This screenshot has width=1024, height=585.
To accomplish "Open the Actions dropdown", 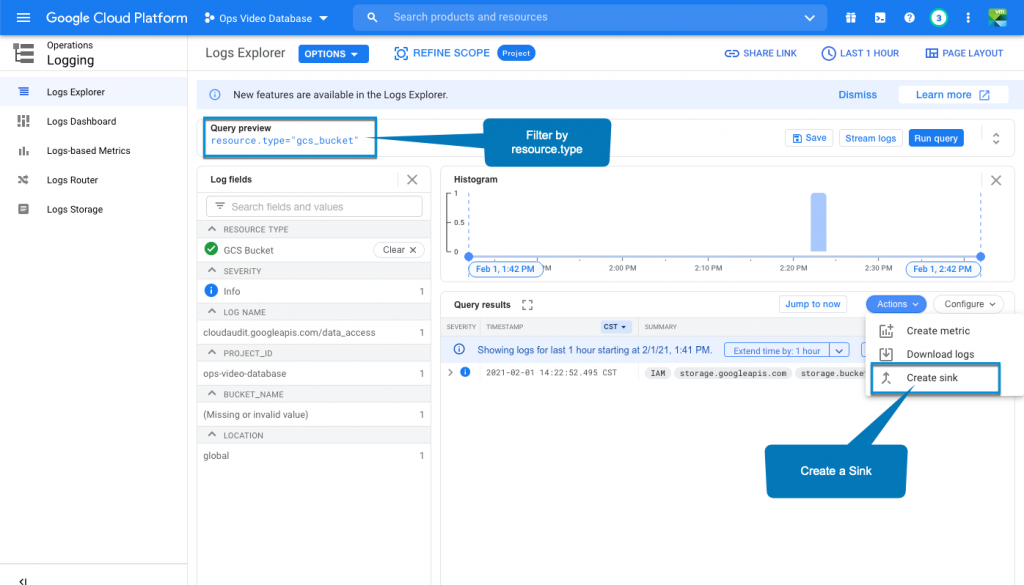I will point(896,304).
